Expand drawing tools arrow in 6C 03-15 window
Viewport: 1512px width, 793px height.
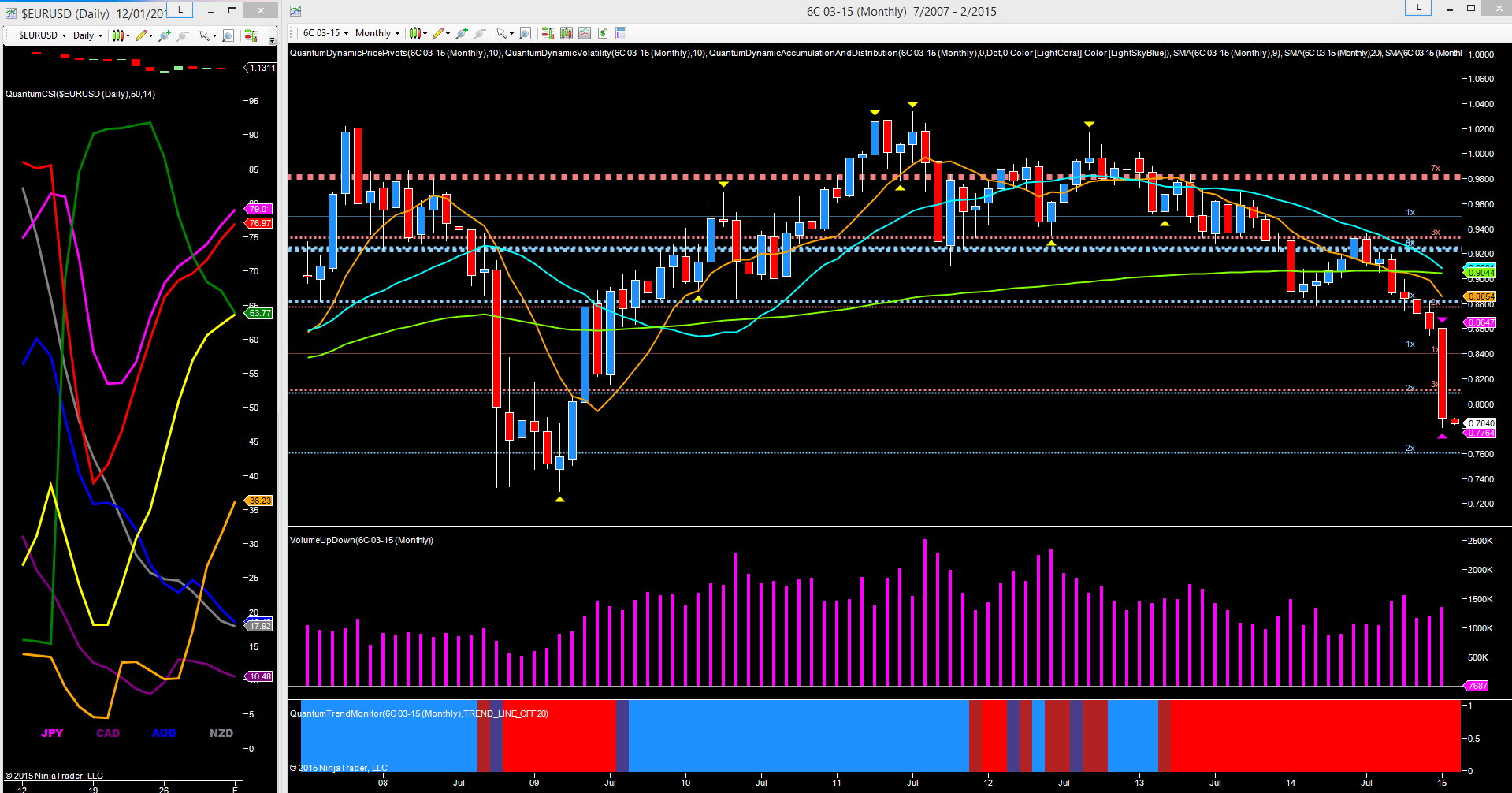click(x=448, y=33)
